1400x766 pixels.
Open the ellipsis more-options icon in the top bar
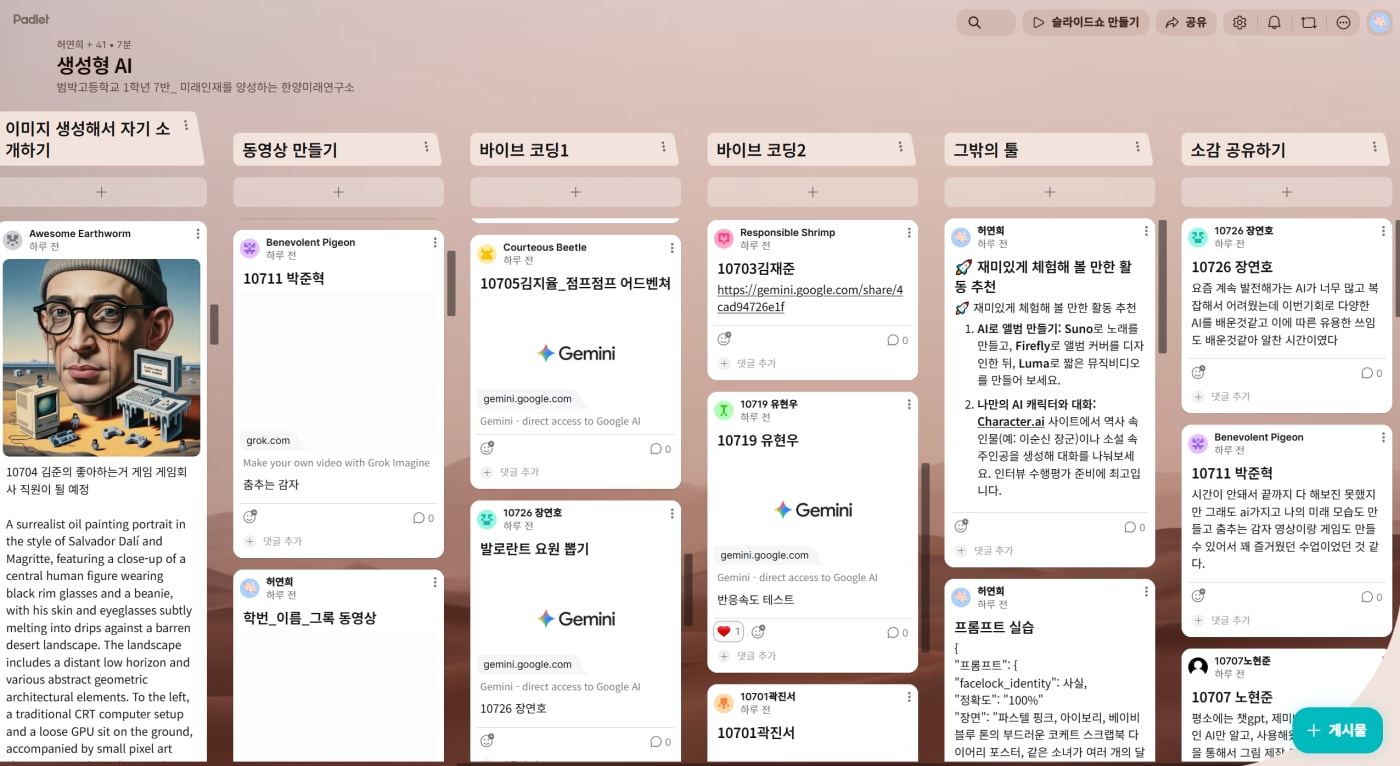pos(1343,21)
